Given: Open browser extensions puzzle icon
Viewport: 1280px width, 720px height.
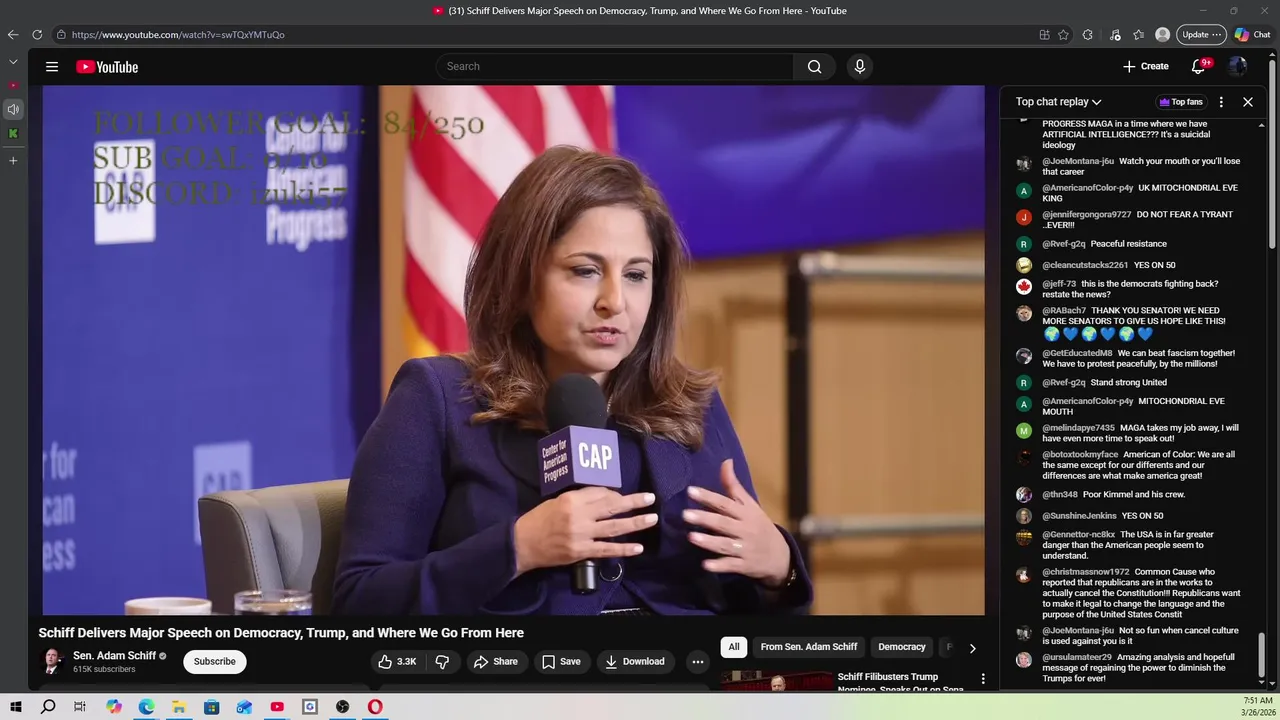Looking at the screenshot, I should (x=1088, y=35).
